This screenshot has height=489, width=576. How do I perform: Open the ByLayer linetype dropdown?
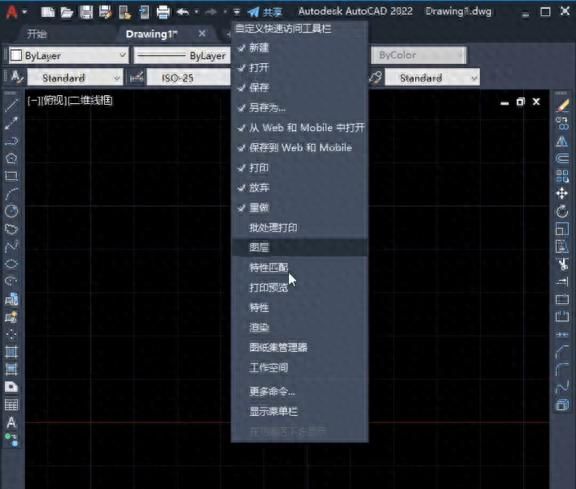182,55
